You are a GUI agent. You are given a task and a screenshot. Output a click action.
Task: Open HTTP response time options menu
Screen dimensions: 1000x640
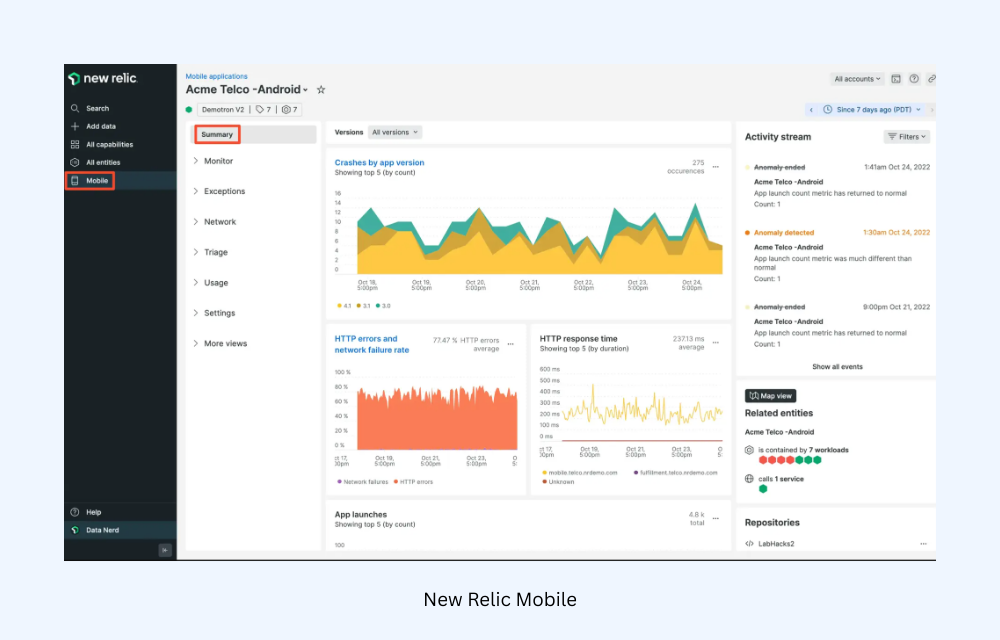tap(716, 343)
